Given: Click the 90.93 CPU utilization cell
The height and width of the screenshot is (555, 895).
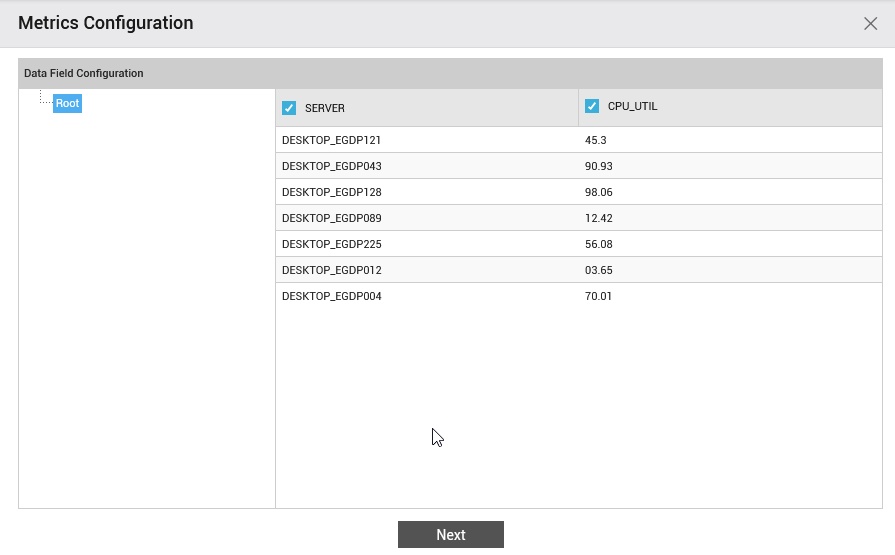Looking at the screenshot, I should coord(730,166).
